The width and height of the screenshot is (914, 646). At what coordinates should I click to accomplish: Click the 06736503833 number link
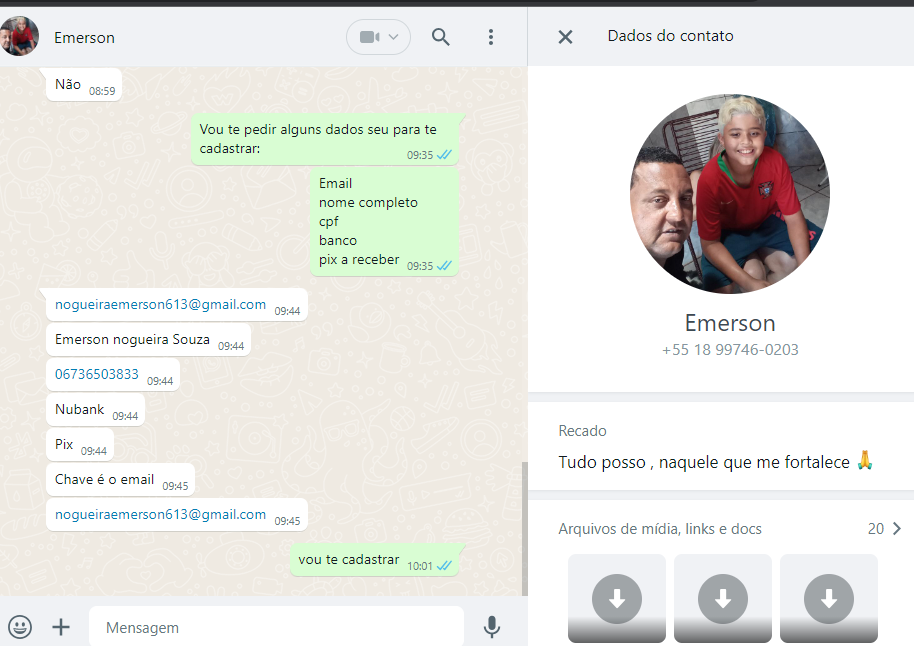(x=97, y=375)
